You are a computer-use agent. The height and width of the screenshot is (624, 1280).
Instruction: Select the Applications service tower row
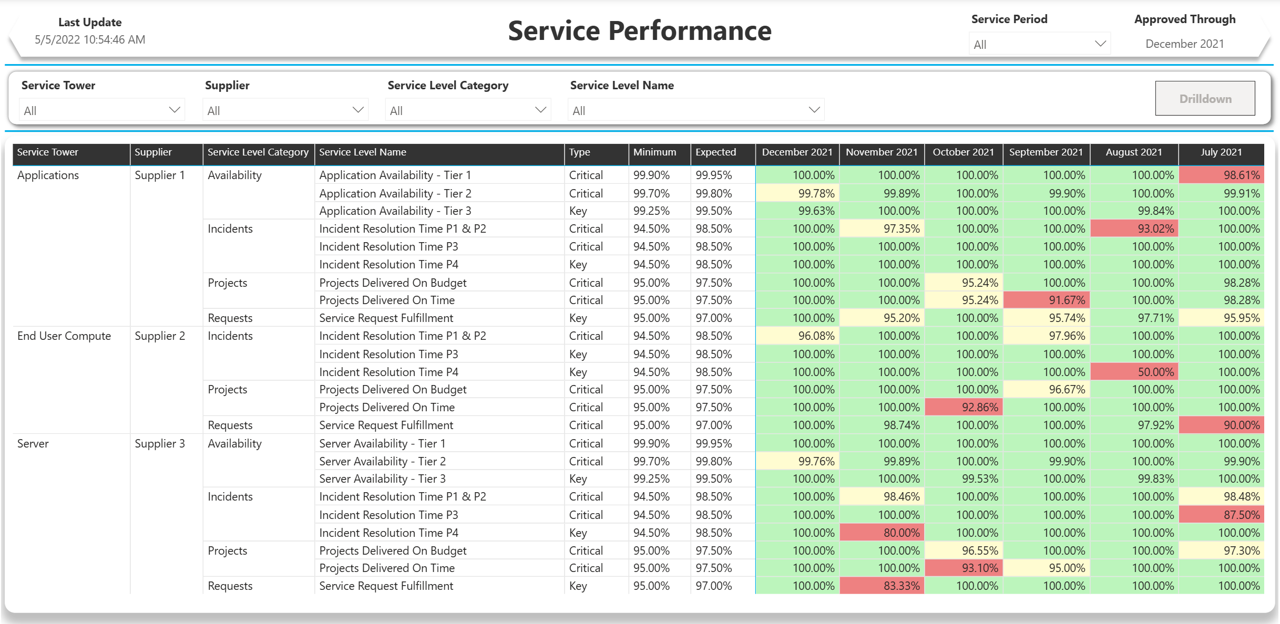[x=47, y=175]
